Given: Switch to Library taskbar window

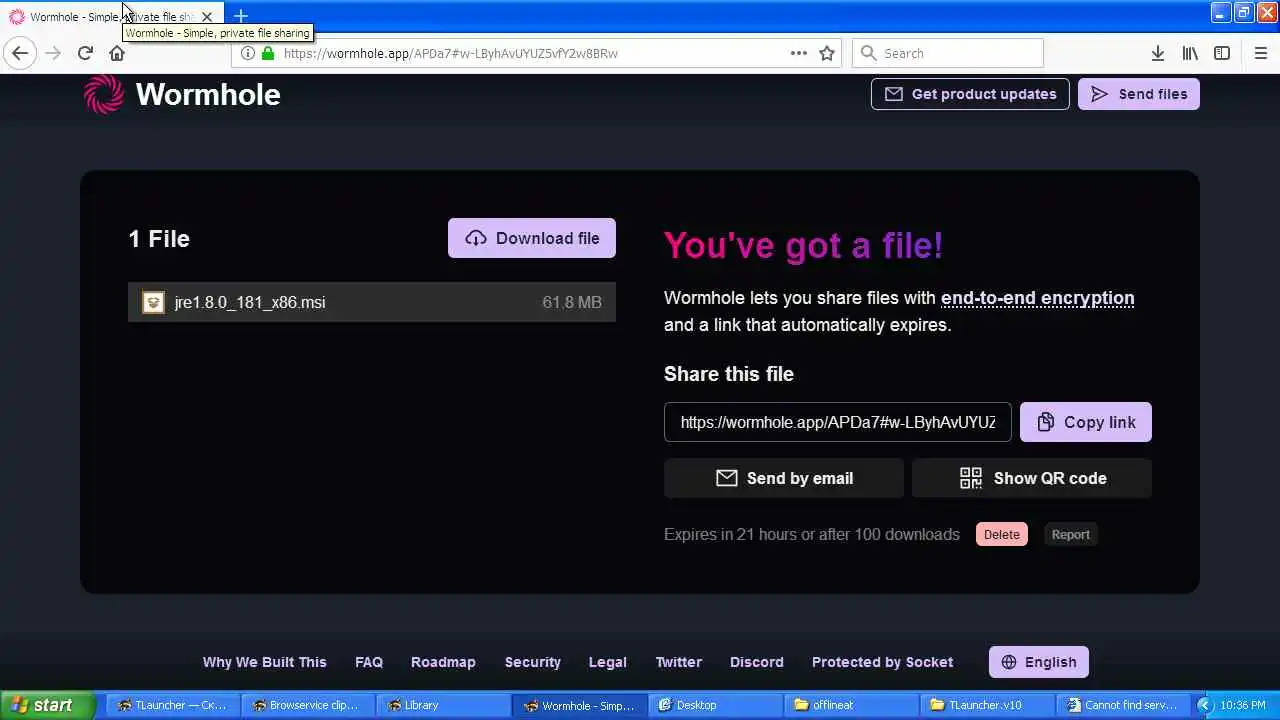Looking at the screenshot, I should click(442, 705).
